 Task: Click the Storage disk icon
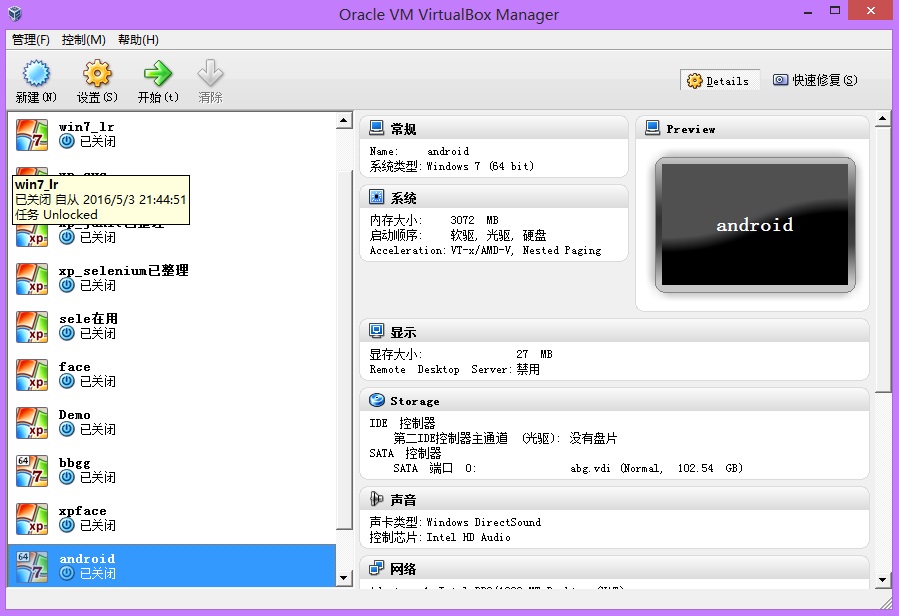click(x=377, y=400)
